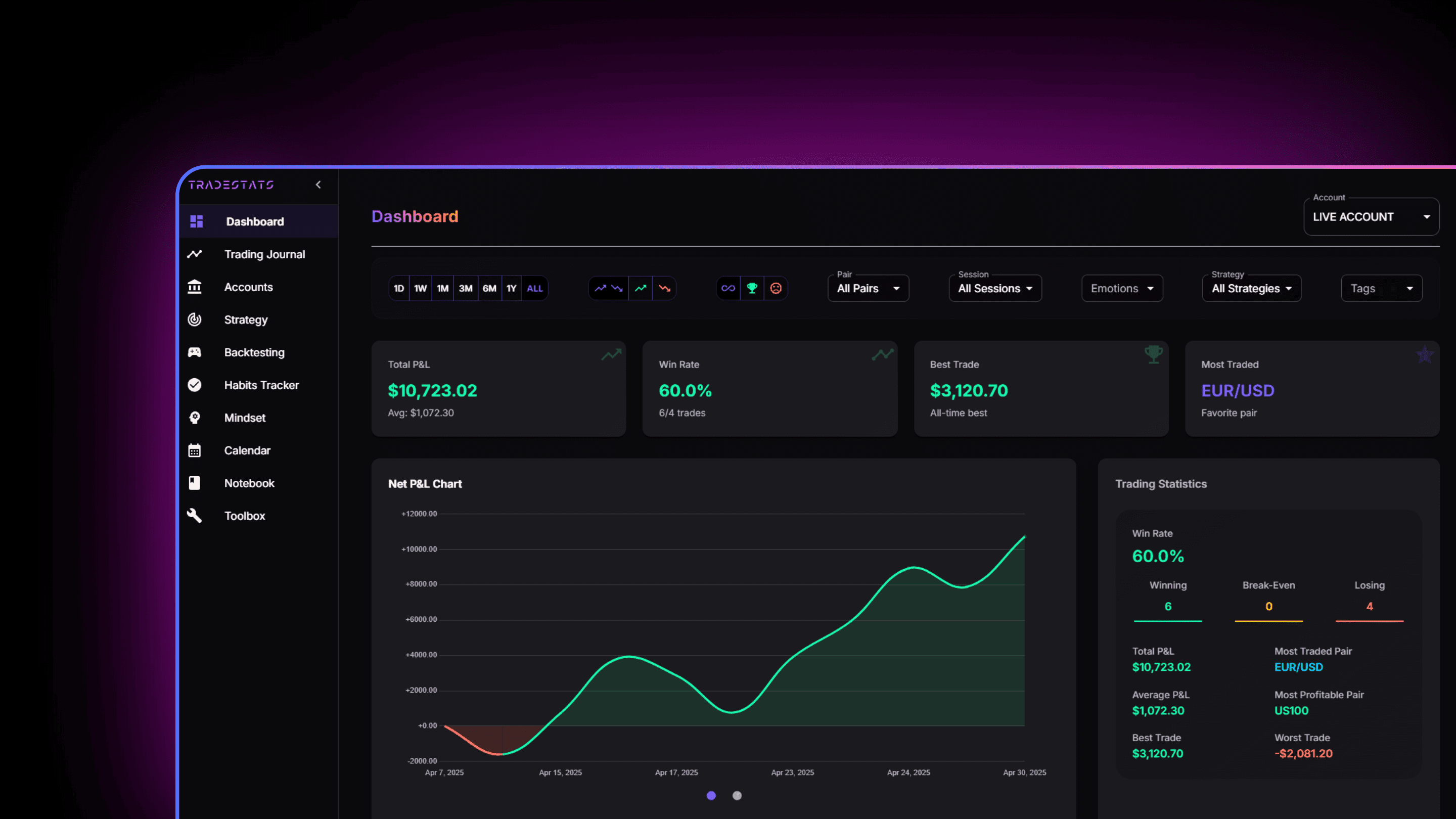The width and height of the screenshot is (1456, 819).
Task: Click the trend icon on Total P&L card
Action: 611,354
